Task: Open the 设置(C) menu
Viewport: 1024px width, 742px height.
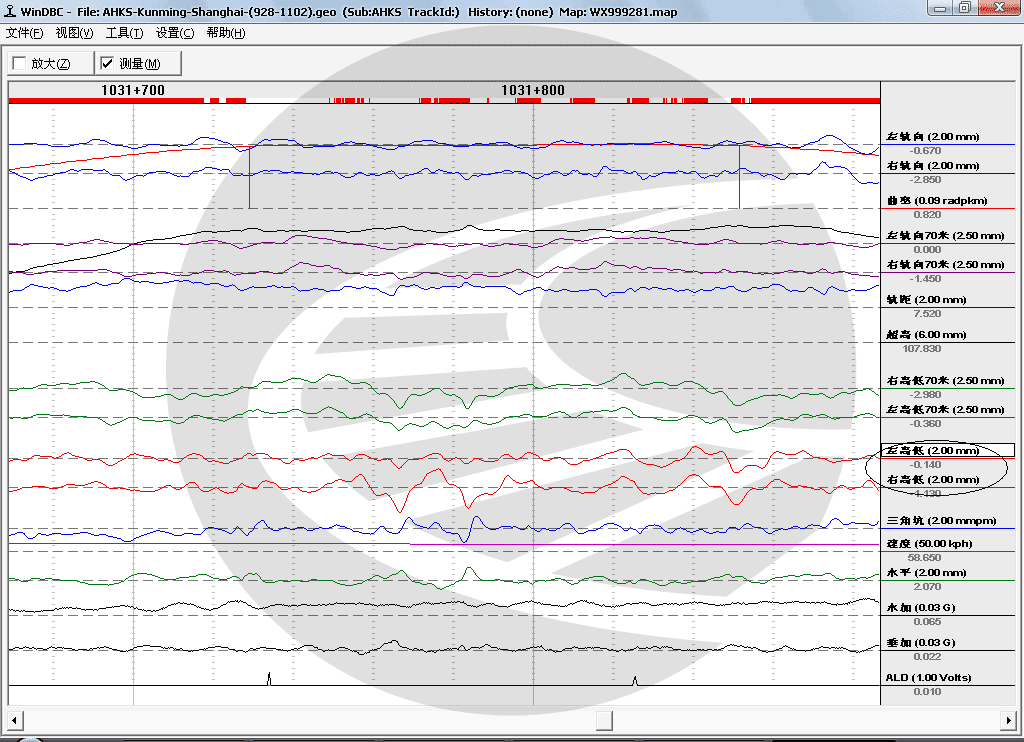Action: coord(175,33)
